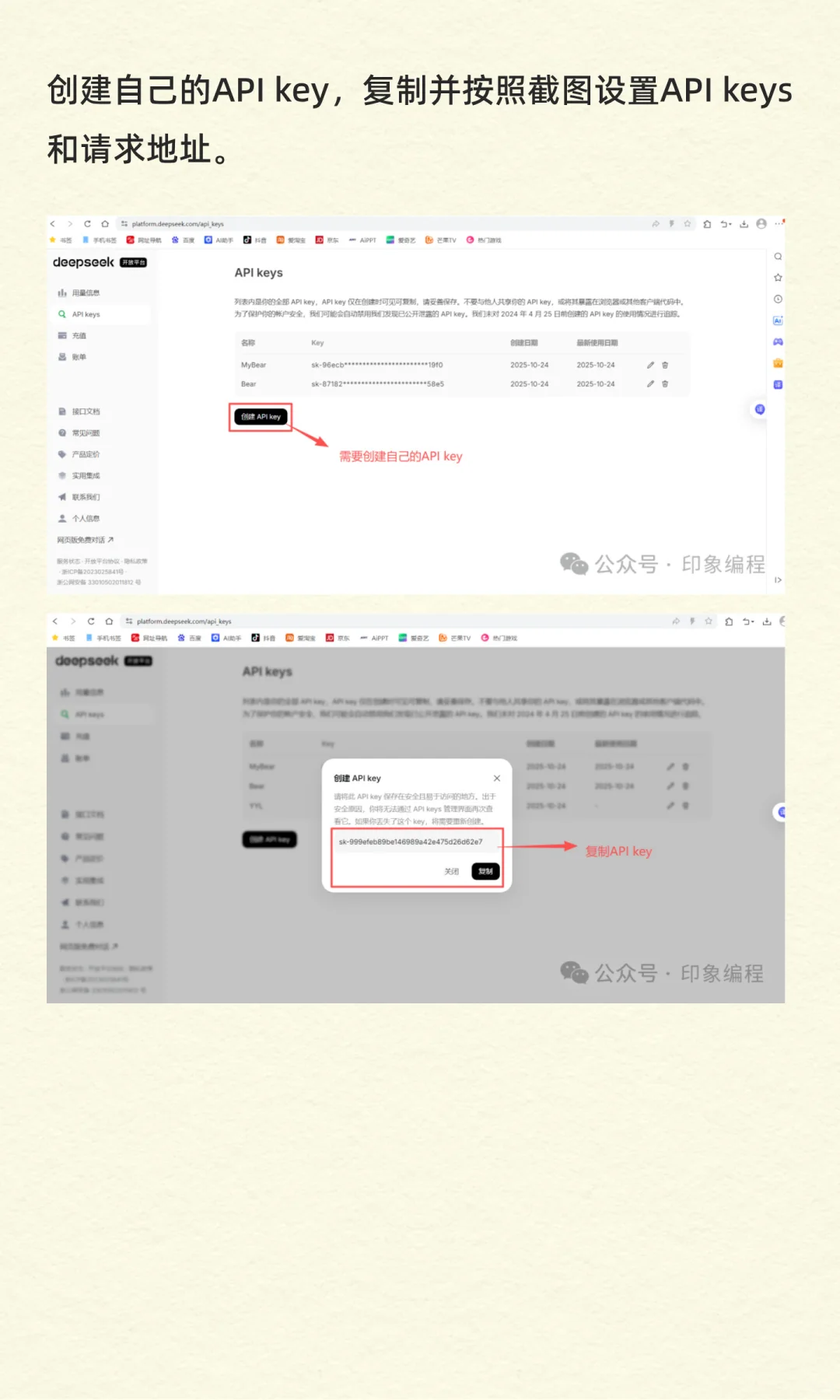Close the 创建 API key dialog with X
This screenshot has height=1400, width=840.
pyautogui.click(x=497, y=779)
